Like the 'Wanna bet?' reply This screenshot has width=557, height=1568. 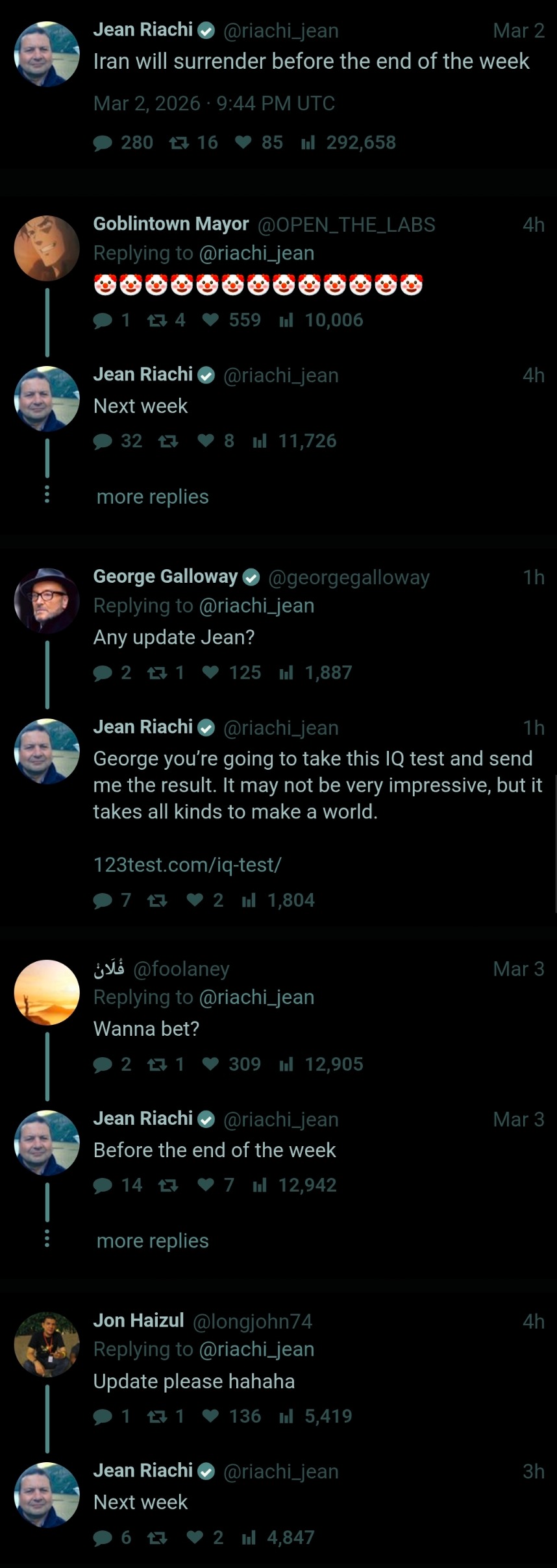click(210, 1064)
